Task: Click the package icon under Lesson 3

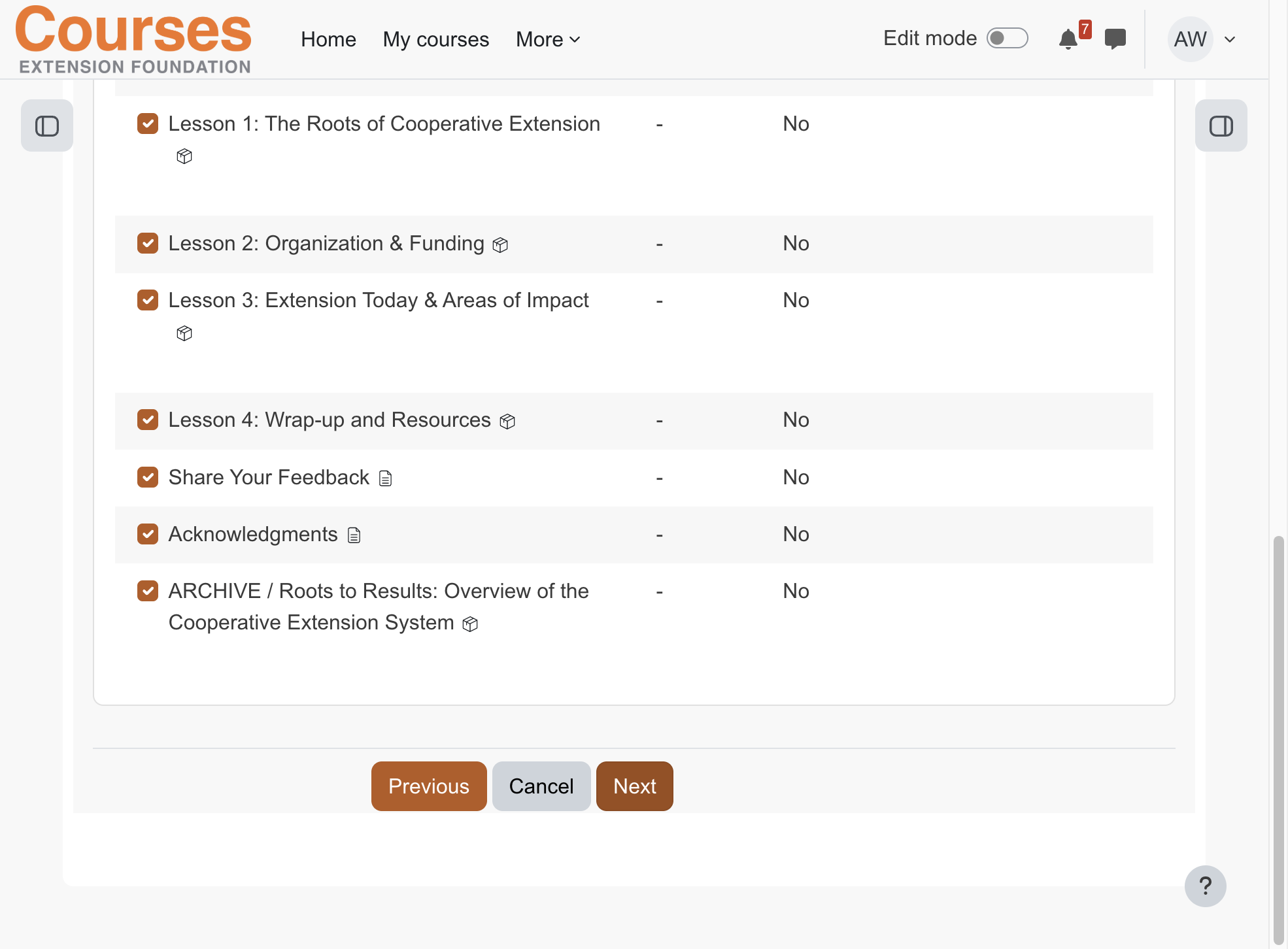Action: point(184,333)
